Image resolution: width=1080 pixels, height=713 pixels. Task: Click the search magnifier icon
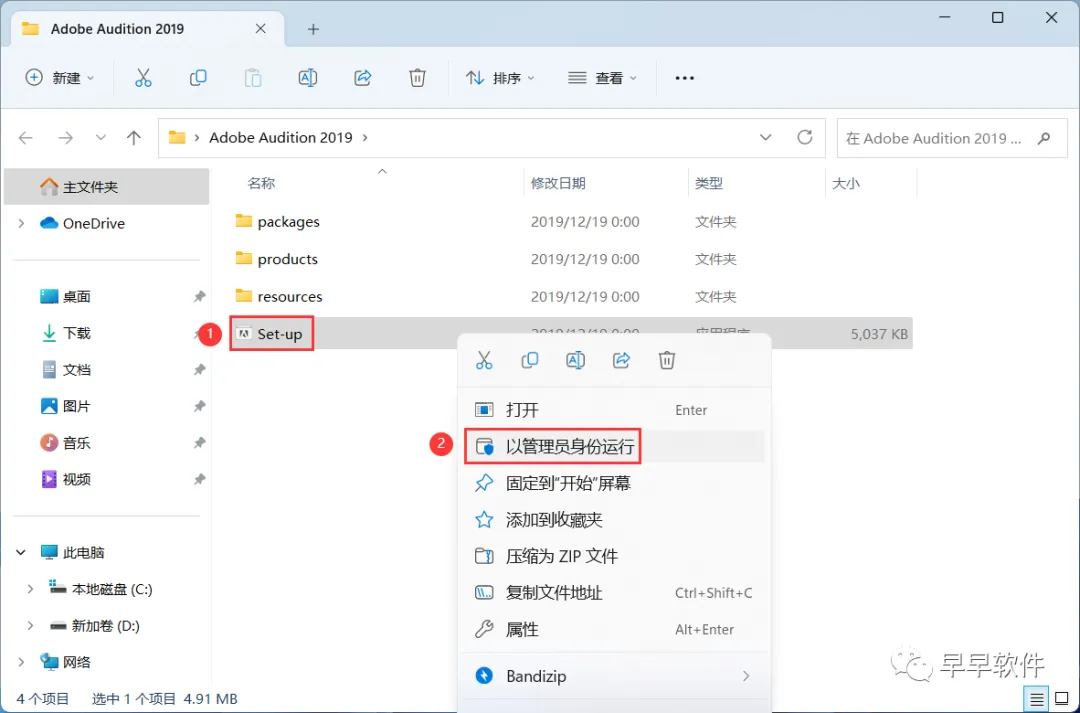point(1044,138)
